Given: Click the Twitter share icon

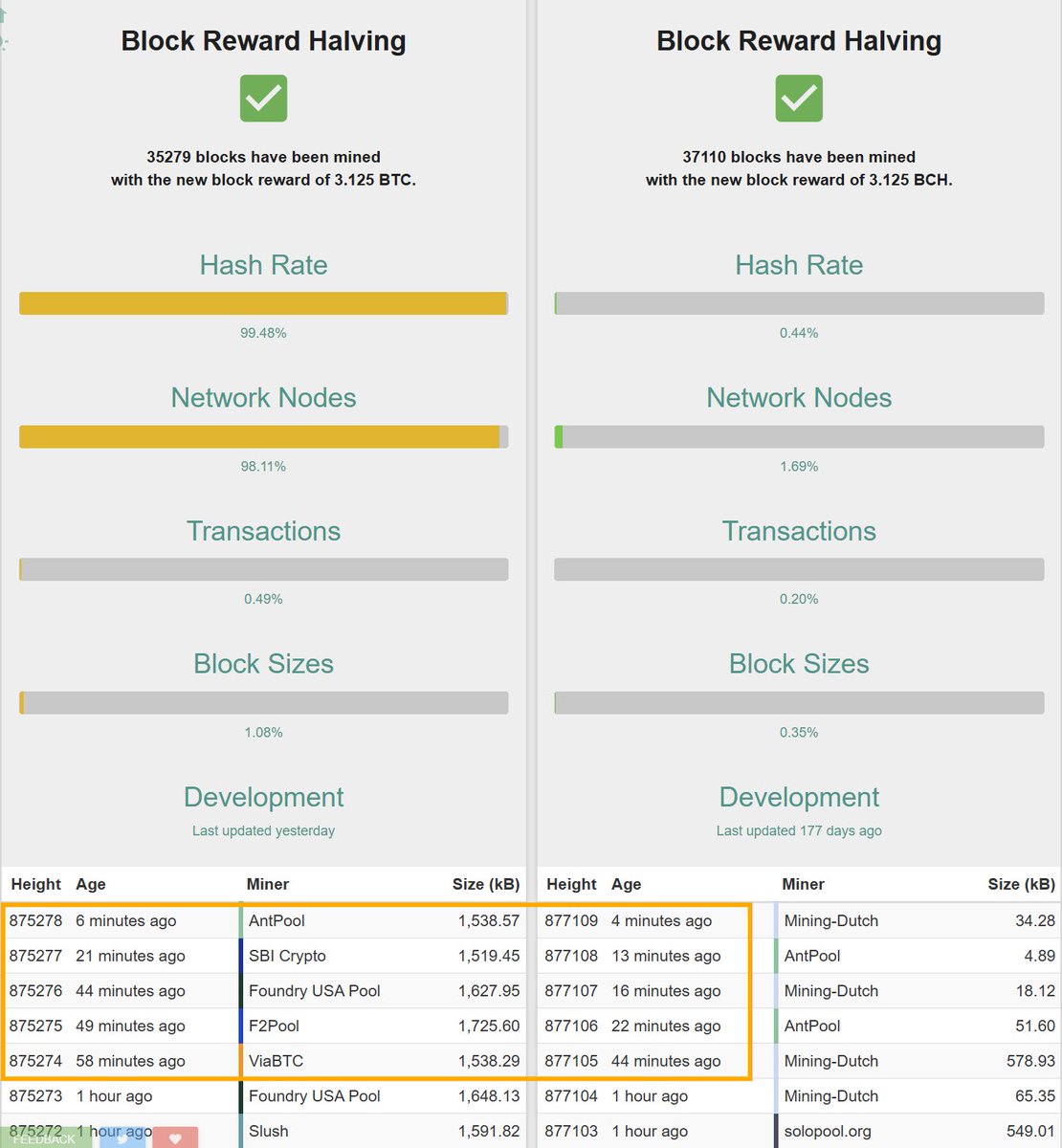Looking at the screenshot, I should click(122, 1137).
